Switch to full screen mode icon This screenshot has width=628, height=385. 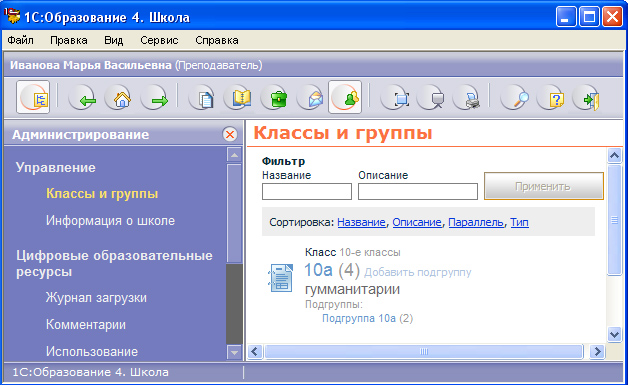pos(395,97)
